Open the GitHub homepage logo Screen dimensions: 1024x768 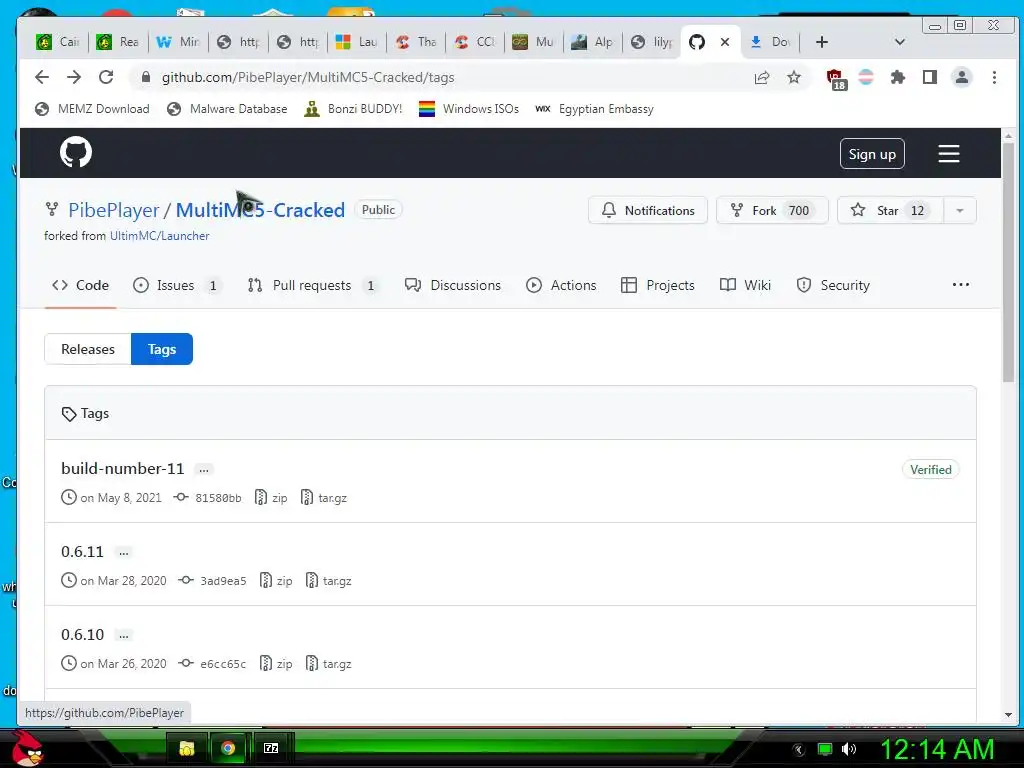point(76,153)
